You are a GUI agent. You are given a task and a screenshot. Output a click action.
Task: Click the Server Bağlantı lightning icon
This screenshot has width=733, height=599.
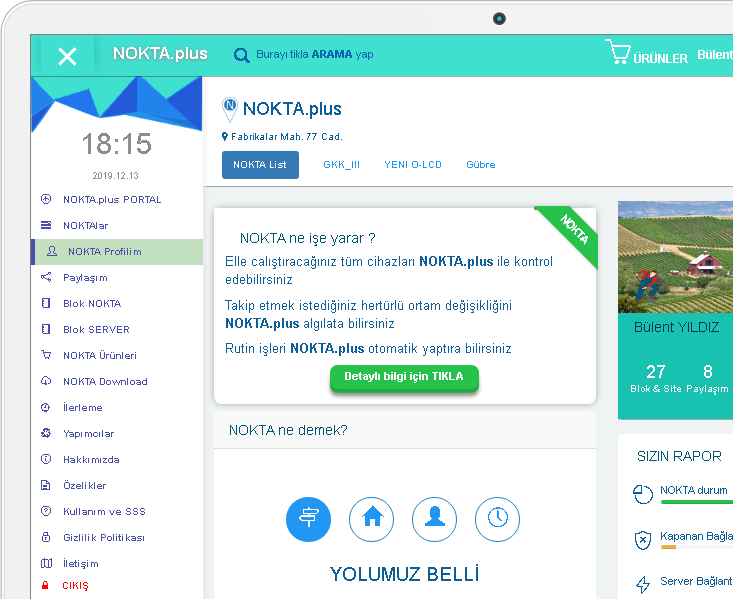643,585
